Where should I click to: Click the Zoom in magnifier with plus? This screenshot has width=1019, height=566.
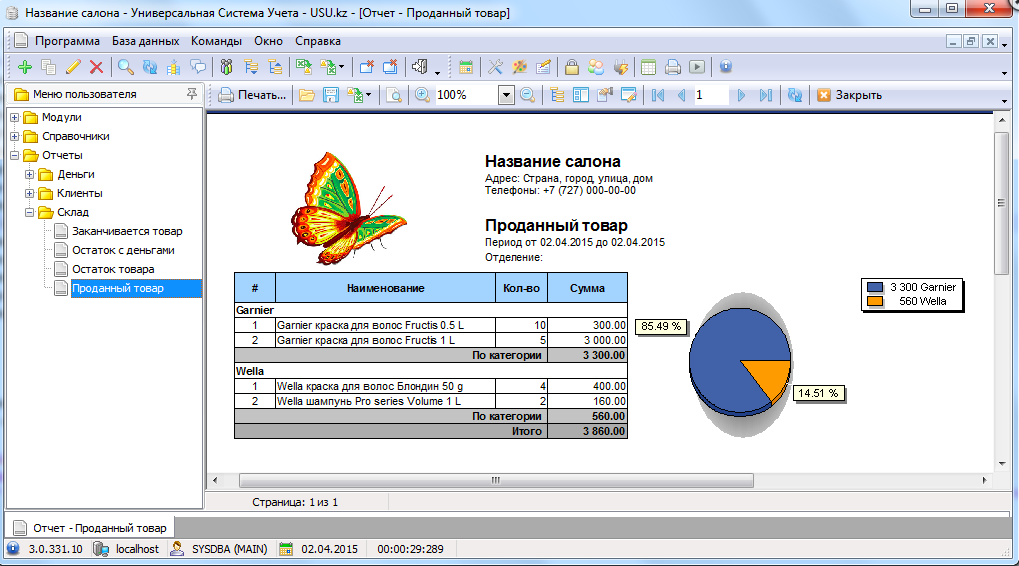coord(422,96)
